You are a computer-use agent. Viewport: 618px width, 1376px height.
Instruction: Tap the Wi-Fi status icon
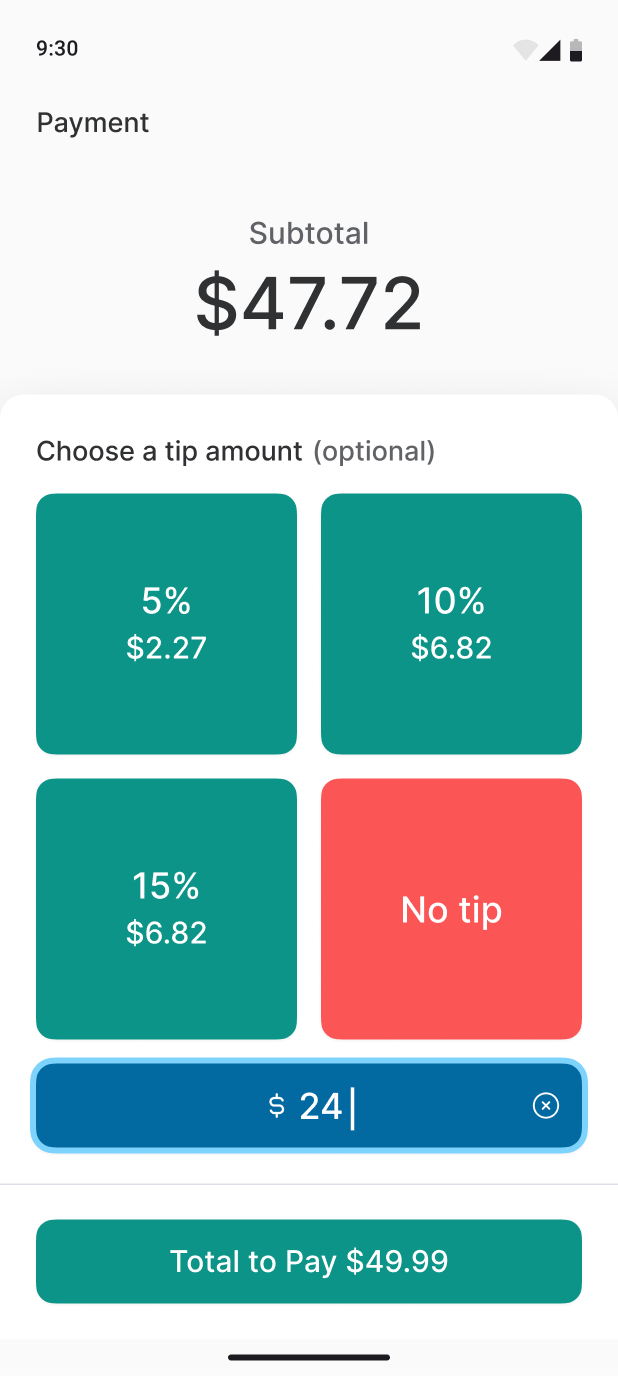(525, 50)
